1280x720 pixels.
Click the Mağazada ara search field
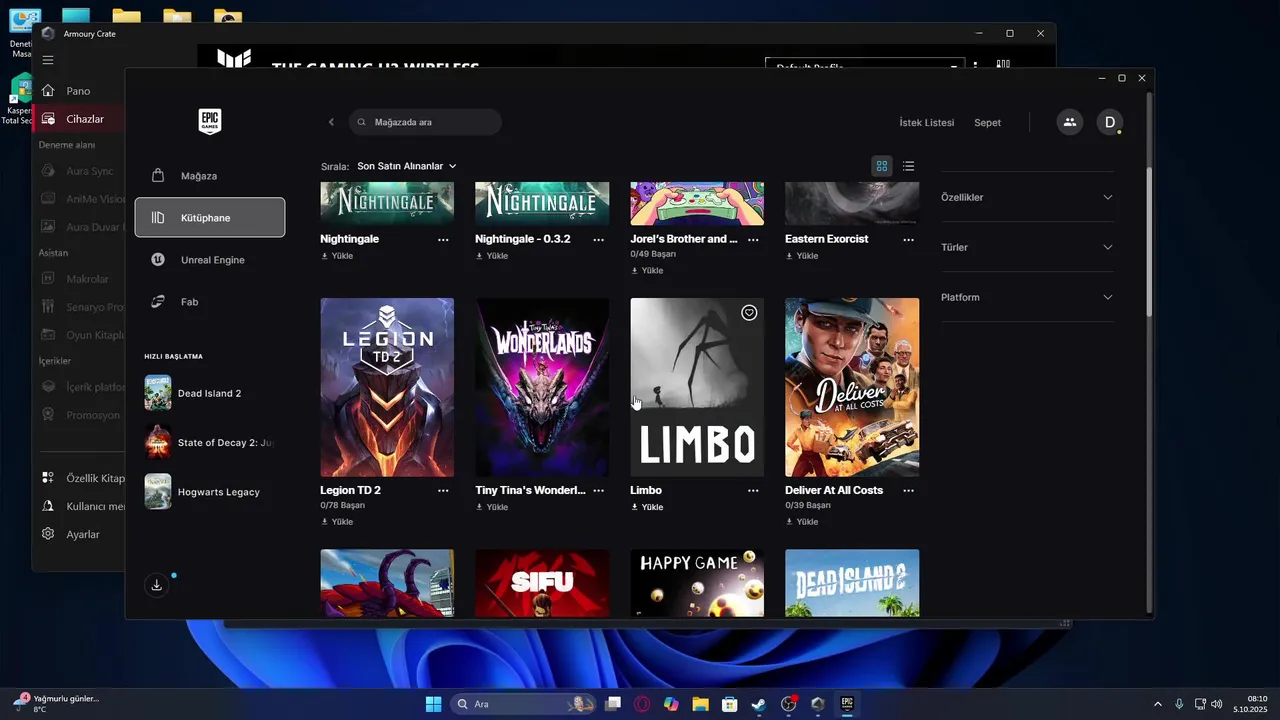click(x=425, y=122)
